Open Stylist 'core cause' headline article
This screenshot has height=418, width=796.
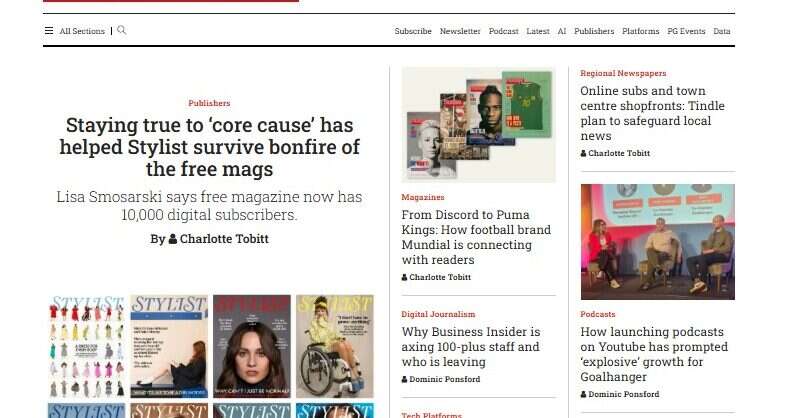click(209, 147)
